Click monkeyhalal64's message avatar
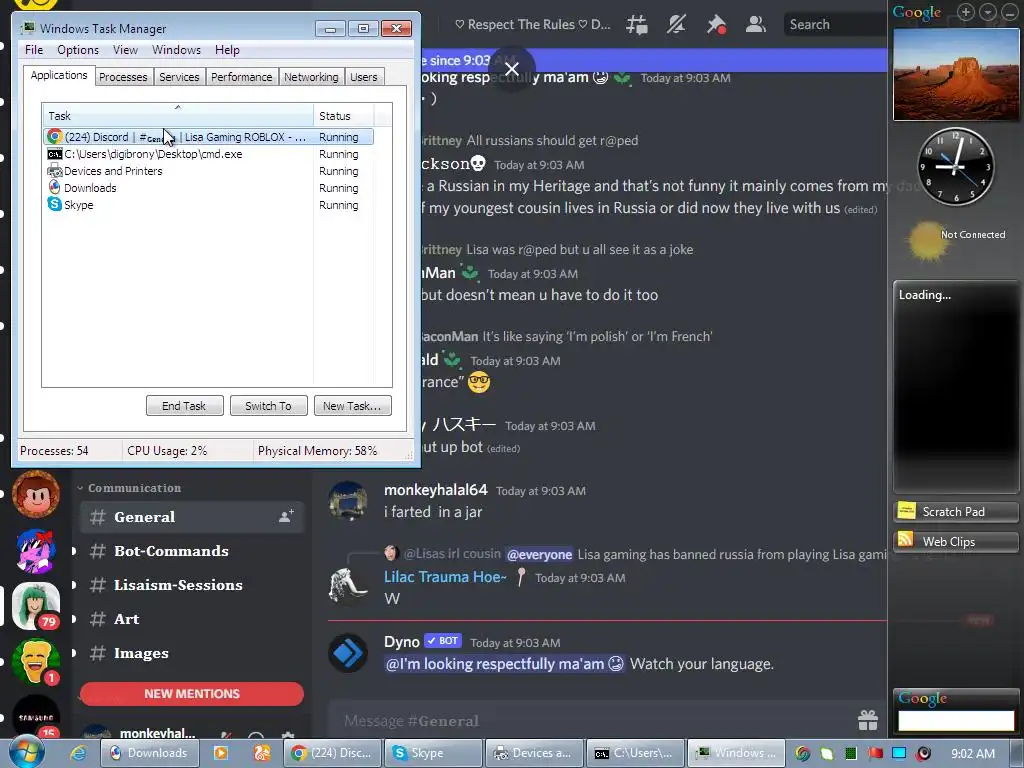The width and height of the screenshot is (1024, 768). 347,501
